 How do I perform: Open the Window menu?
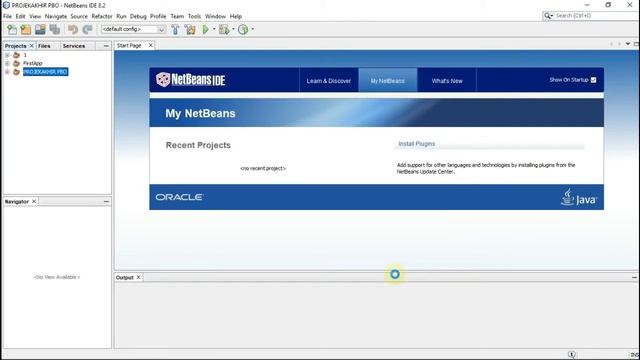pyautogui.click(x=215, y=16)
